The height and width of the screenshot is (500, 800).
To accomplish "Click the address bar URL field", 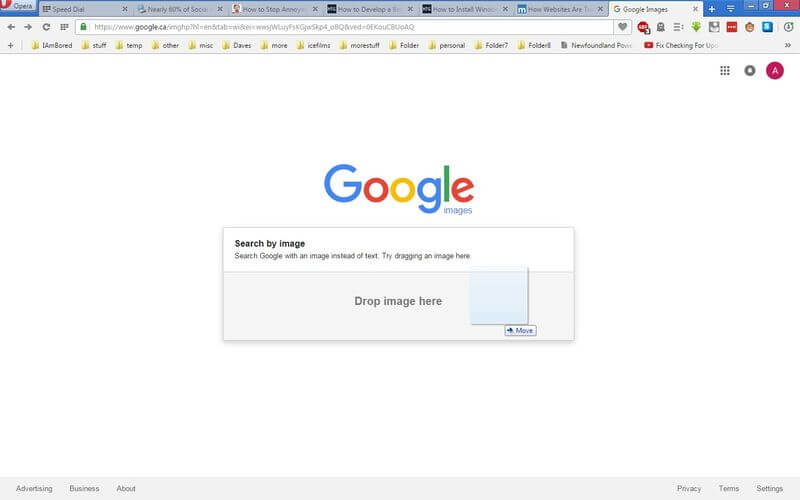I will pos(352,27).
